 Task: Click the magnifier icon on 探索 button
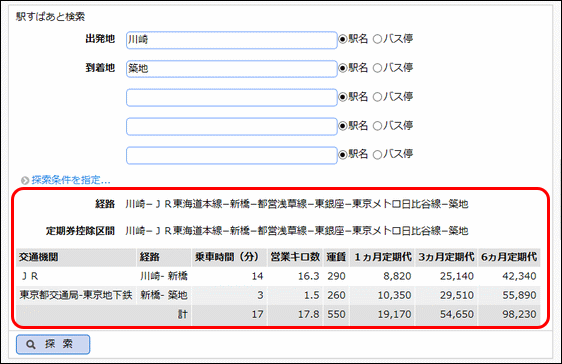pos(31,345)
